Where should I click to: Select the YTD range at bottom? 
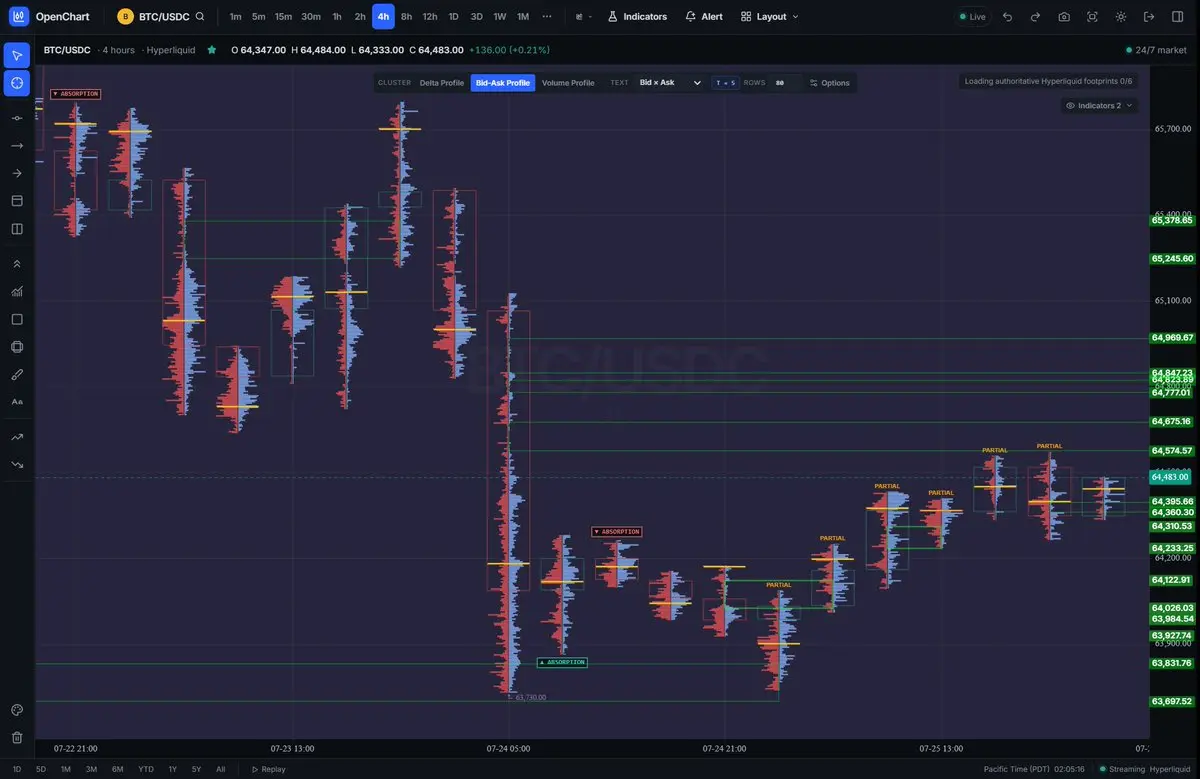point(146,769)
